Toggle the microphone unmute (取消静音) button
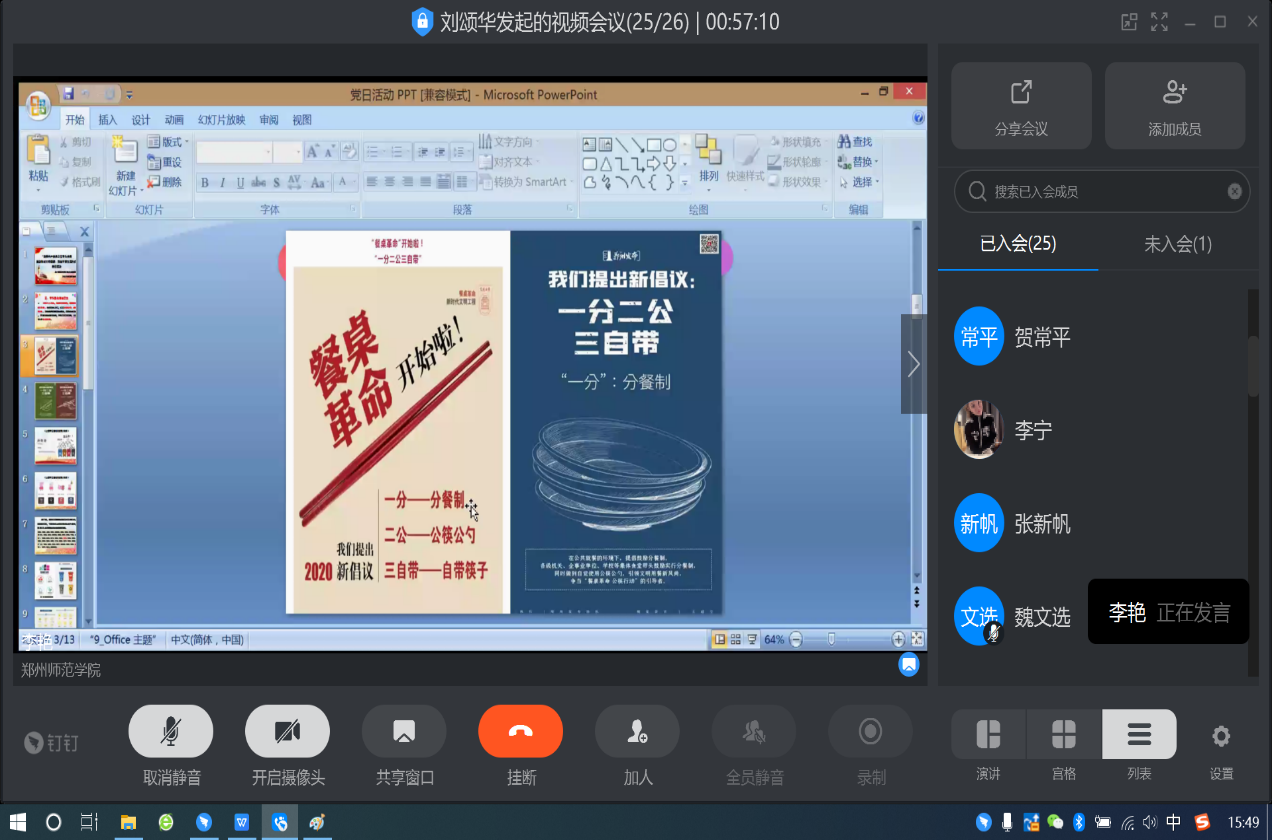Screen dimensions: 1272x840 tap(171, 731)
